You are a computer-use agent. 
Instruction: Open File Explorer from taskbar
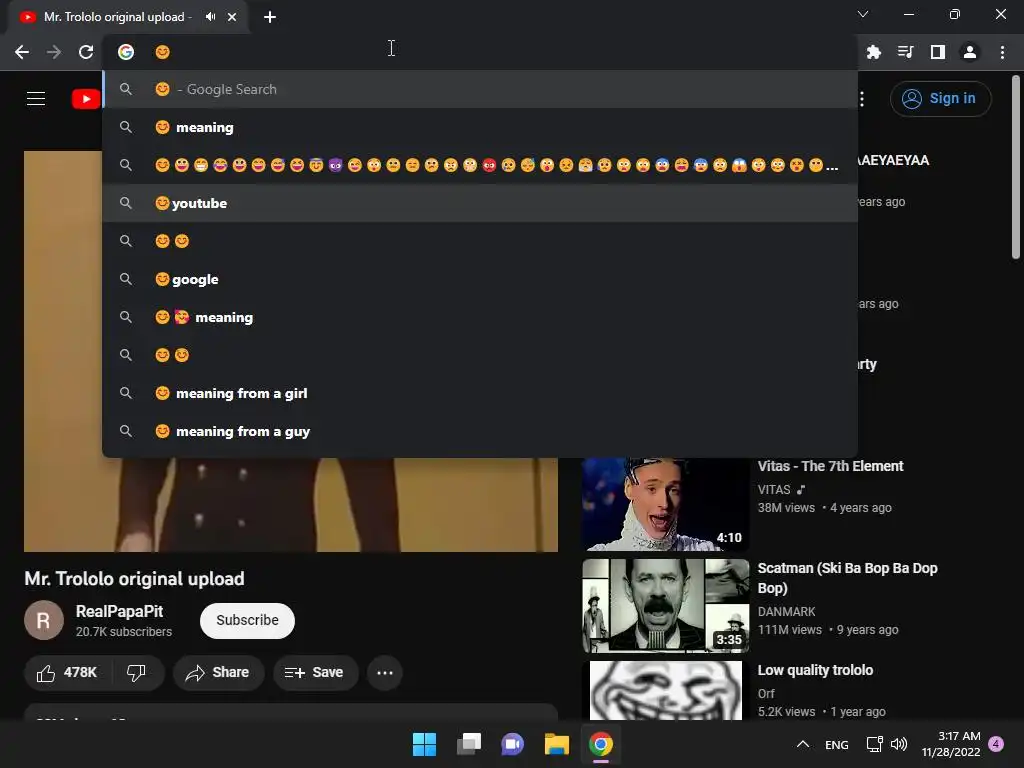pos(557,744)
